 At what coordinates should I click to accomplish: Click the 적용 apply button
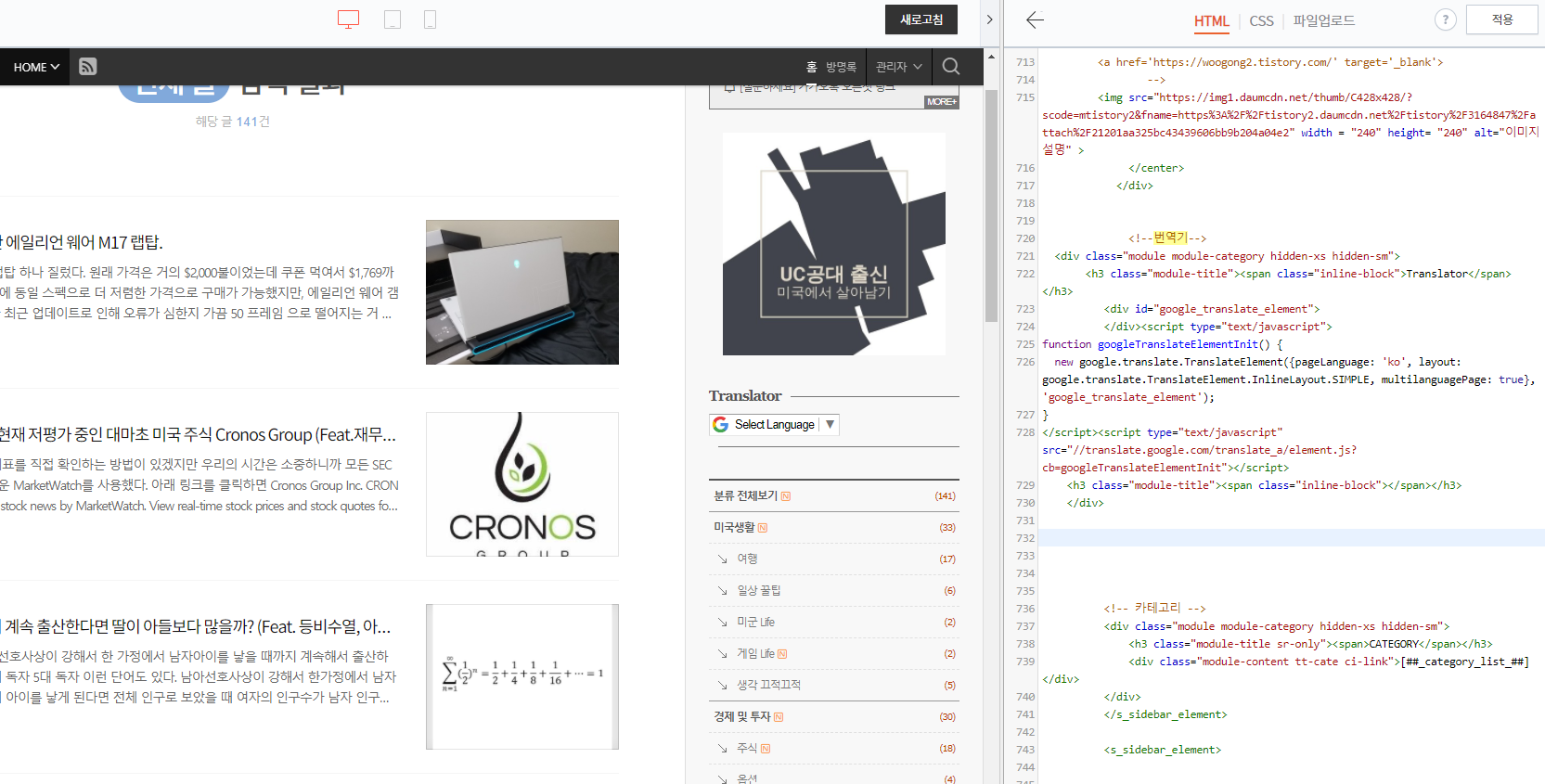pos(1502,19)
